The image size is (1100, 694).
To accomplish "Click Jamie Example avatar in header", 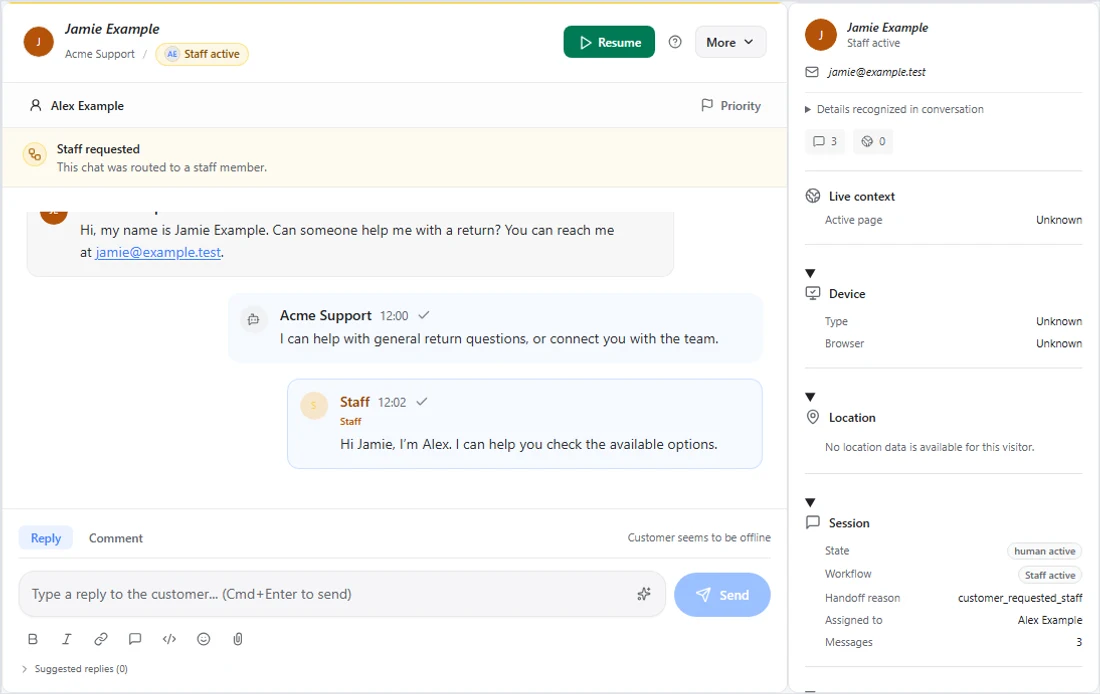I will tap(39, 41).
